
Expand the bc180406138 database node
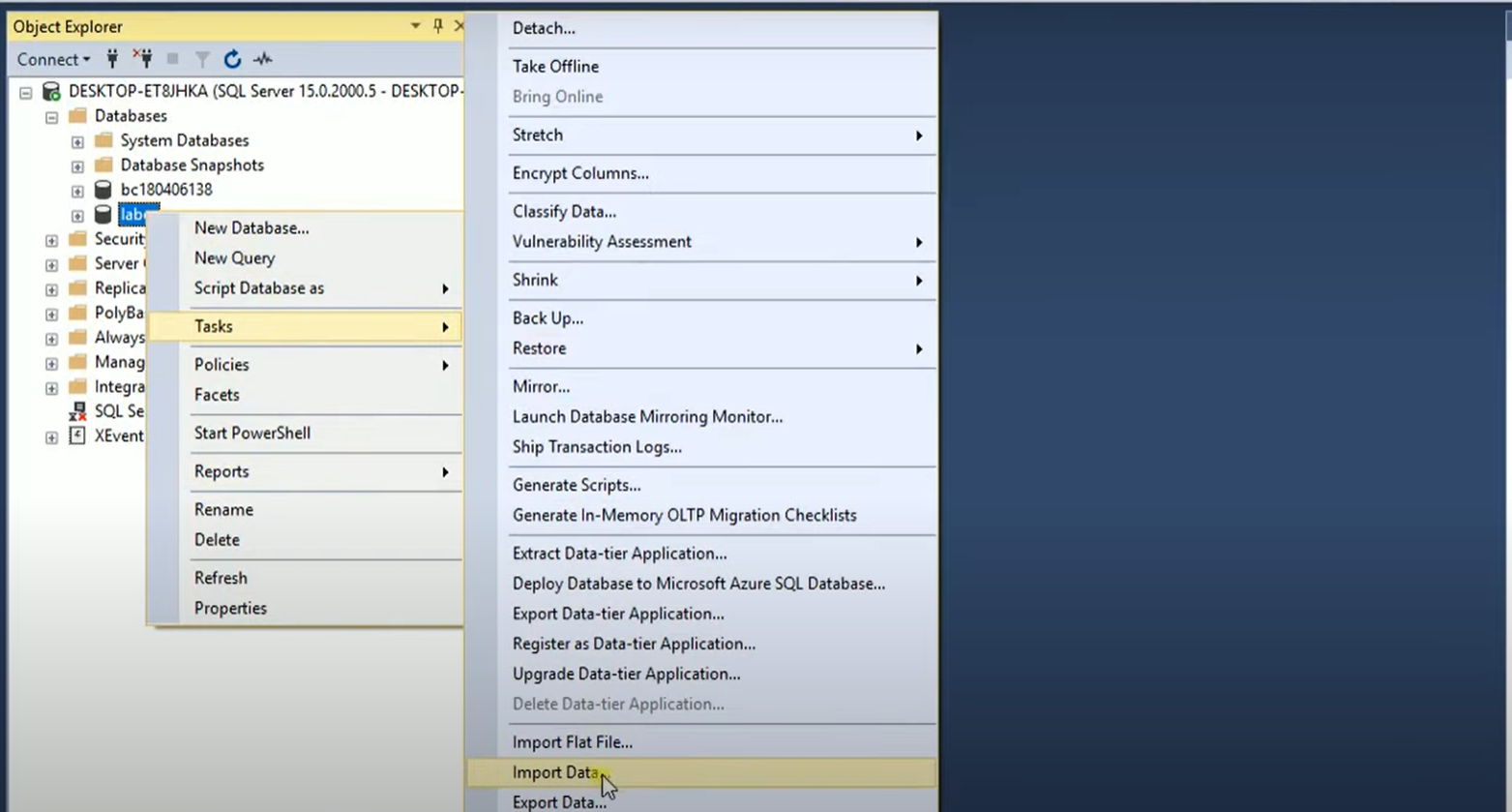[x=77, y=191]
